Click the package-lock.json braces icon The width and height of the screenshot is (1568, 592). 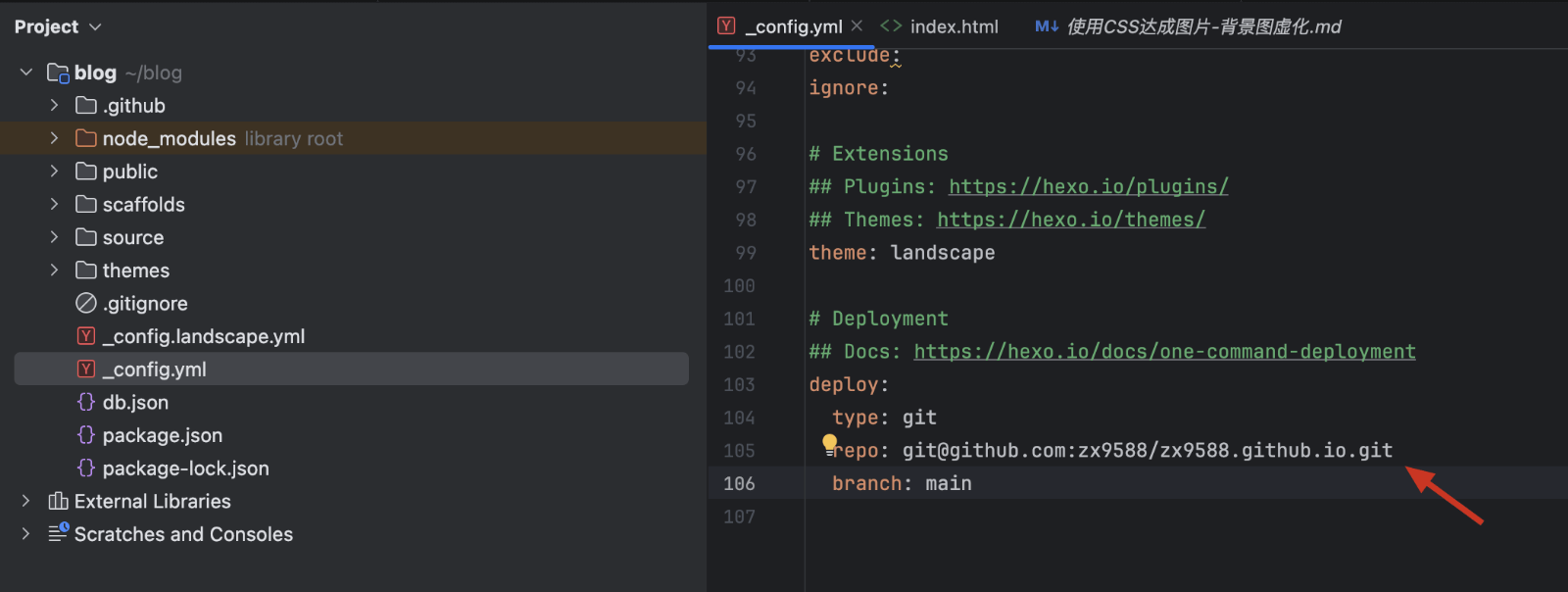pyautogui.click(x=86, y=469)
